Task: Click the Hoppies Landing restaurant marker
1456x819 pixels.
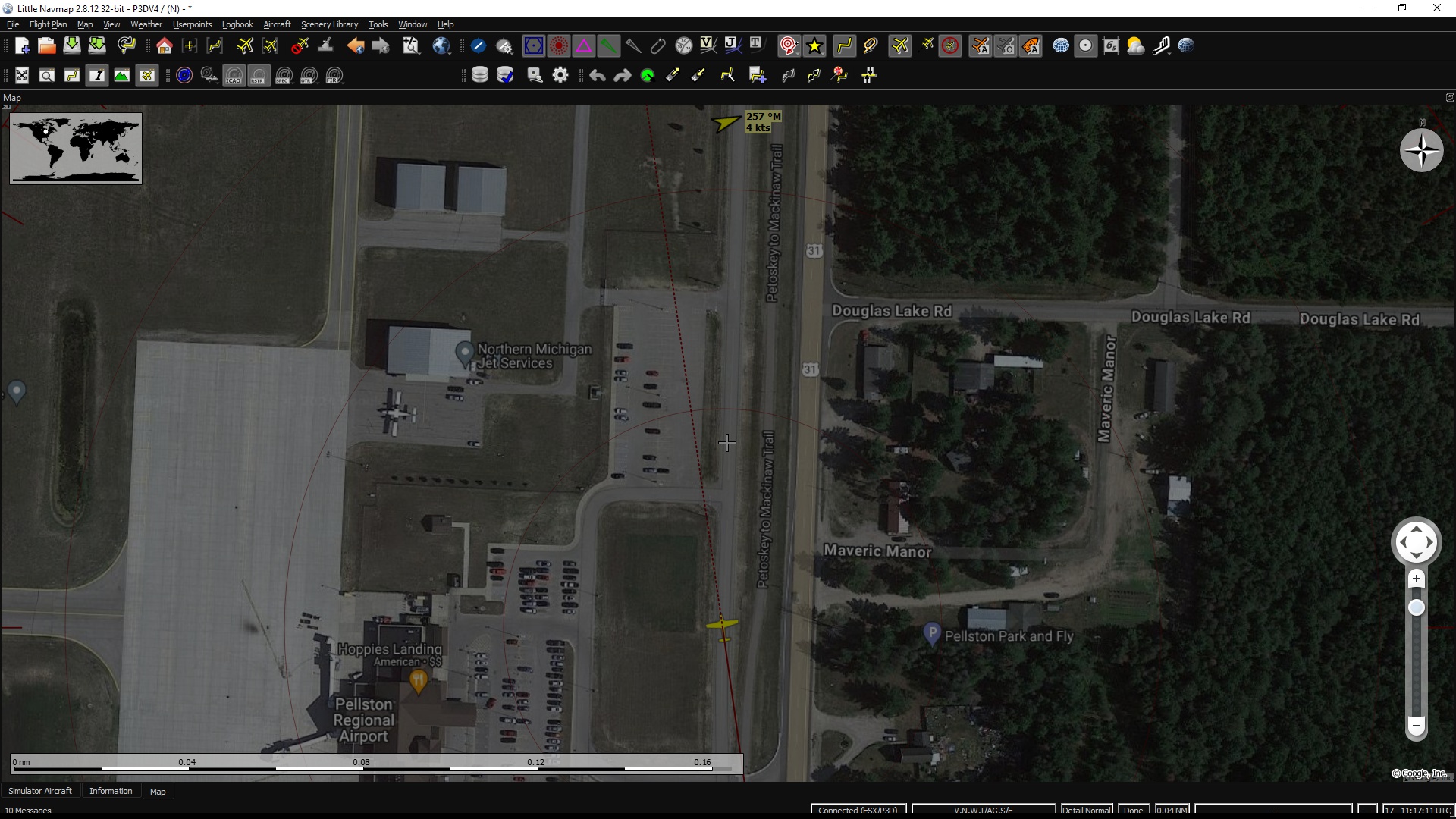Action: tap(418, 682)
